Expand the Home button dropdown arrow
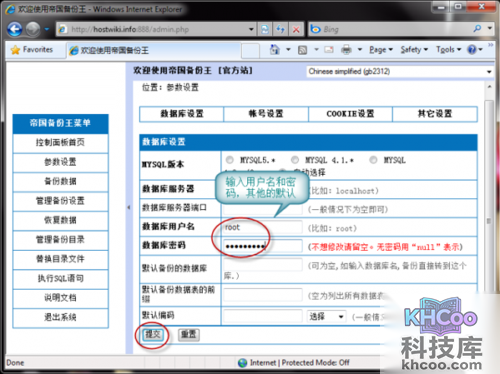Screen dimensions: 500x374 point(288,50)
